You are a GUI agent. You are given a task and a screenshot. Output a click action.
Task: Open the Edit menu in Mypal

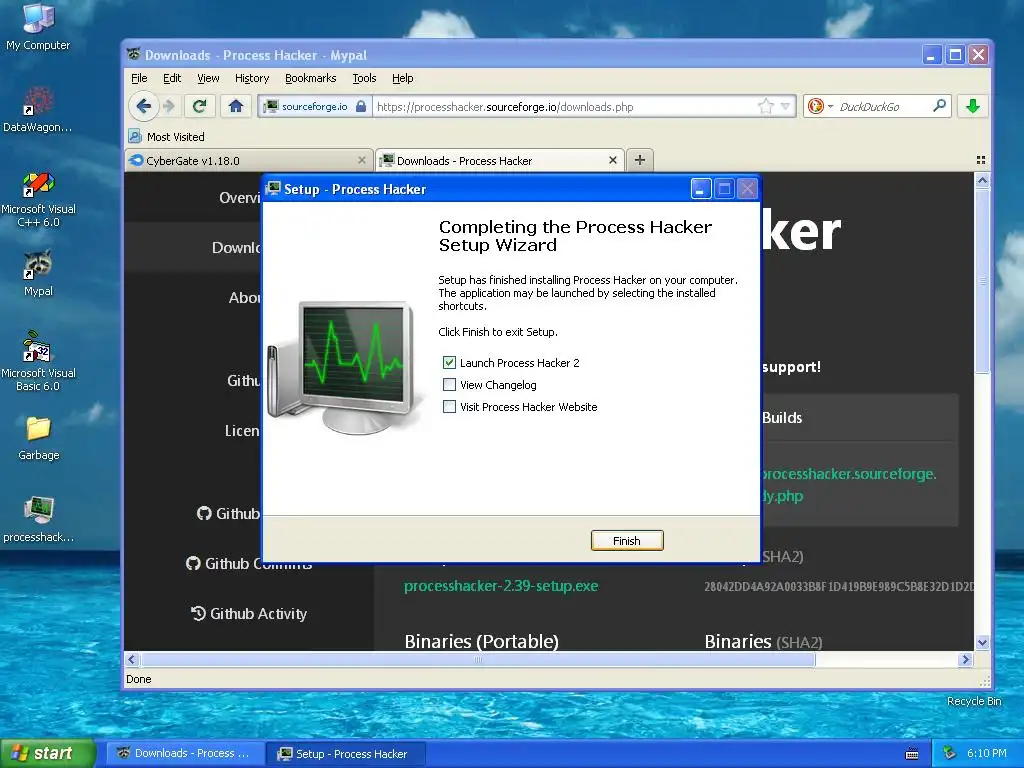[x=172, y=78]
